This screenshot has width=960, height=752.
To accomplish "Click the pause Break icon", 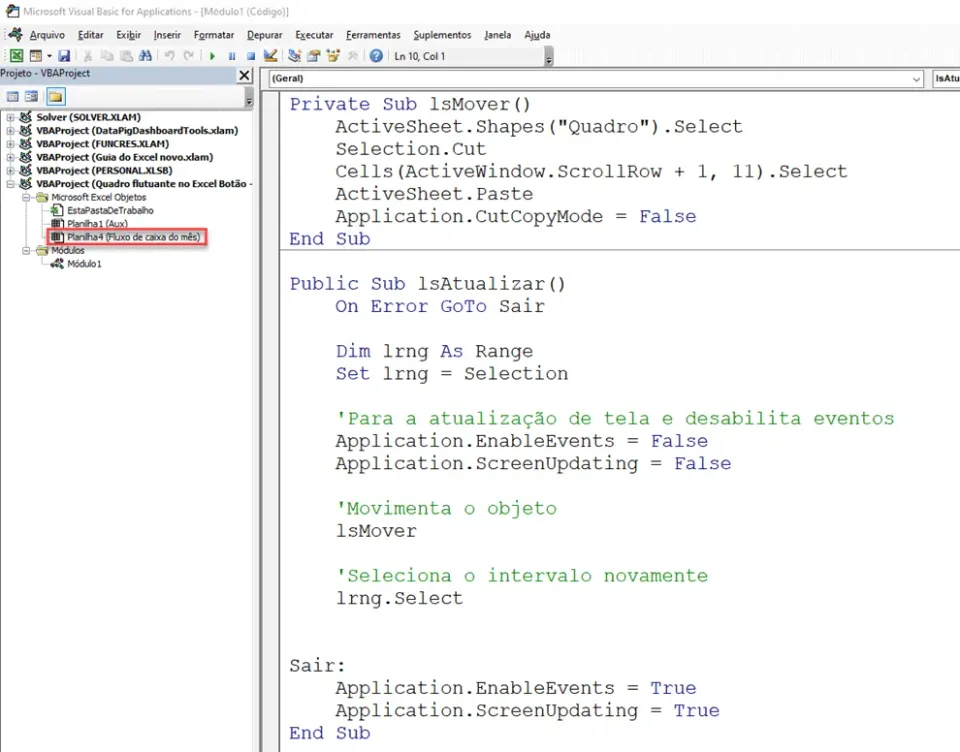I will pyautogui.click(x=232, y=56).
